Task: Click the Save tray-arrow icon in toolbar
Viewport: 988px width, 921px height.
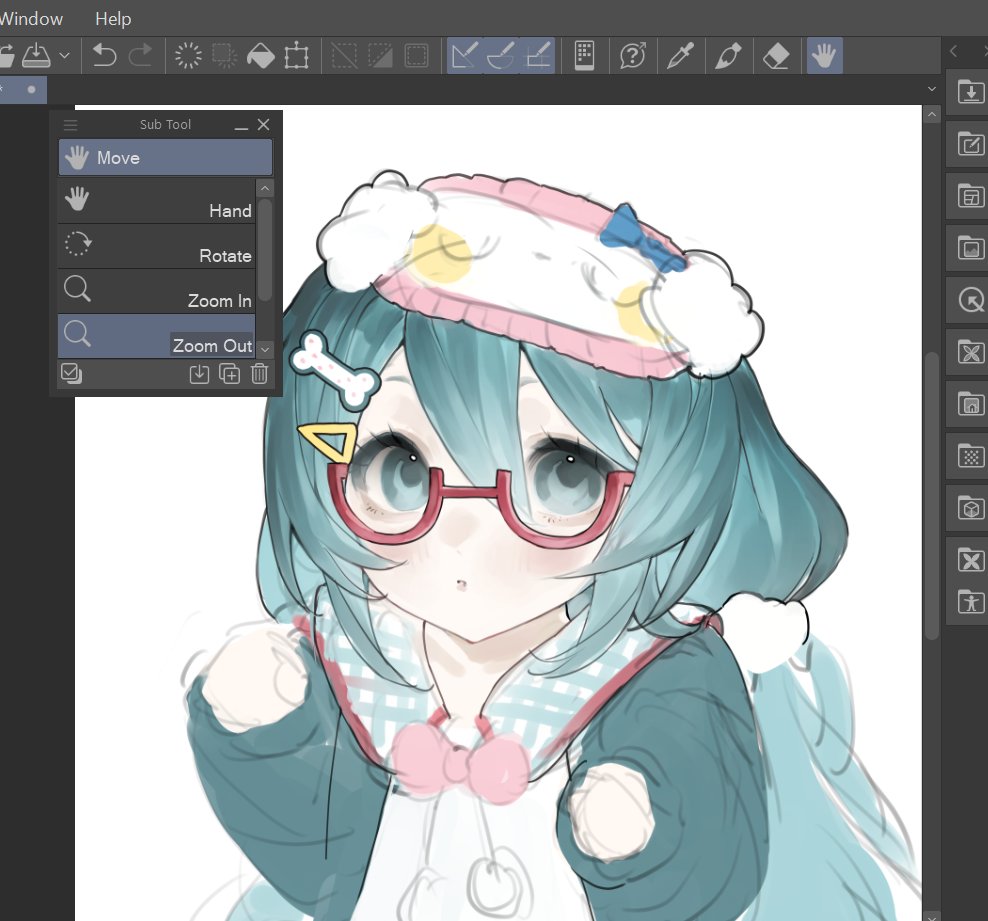Action: pos(36,55)
